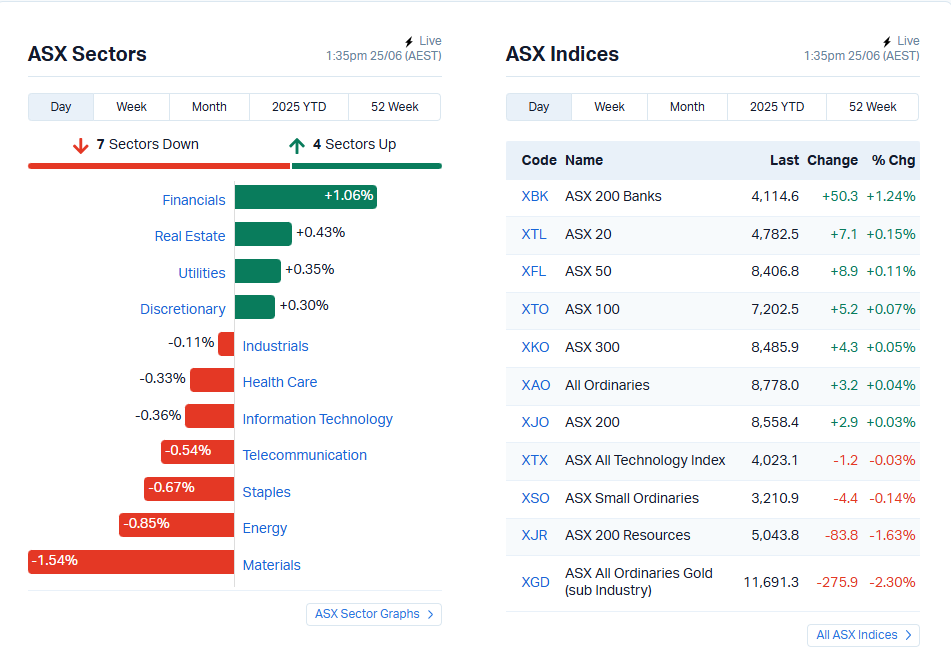Image resolution: width=951 pixels, height=670 pixels.
Task: Open the Materials sector link
Action: coord(271,565)
